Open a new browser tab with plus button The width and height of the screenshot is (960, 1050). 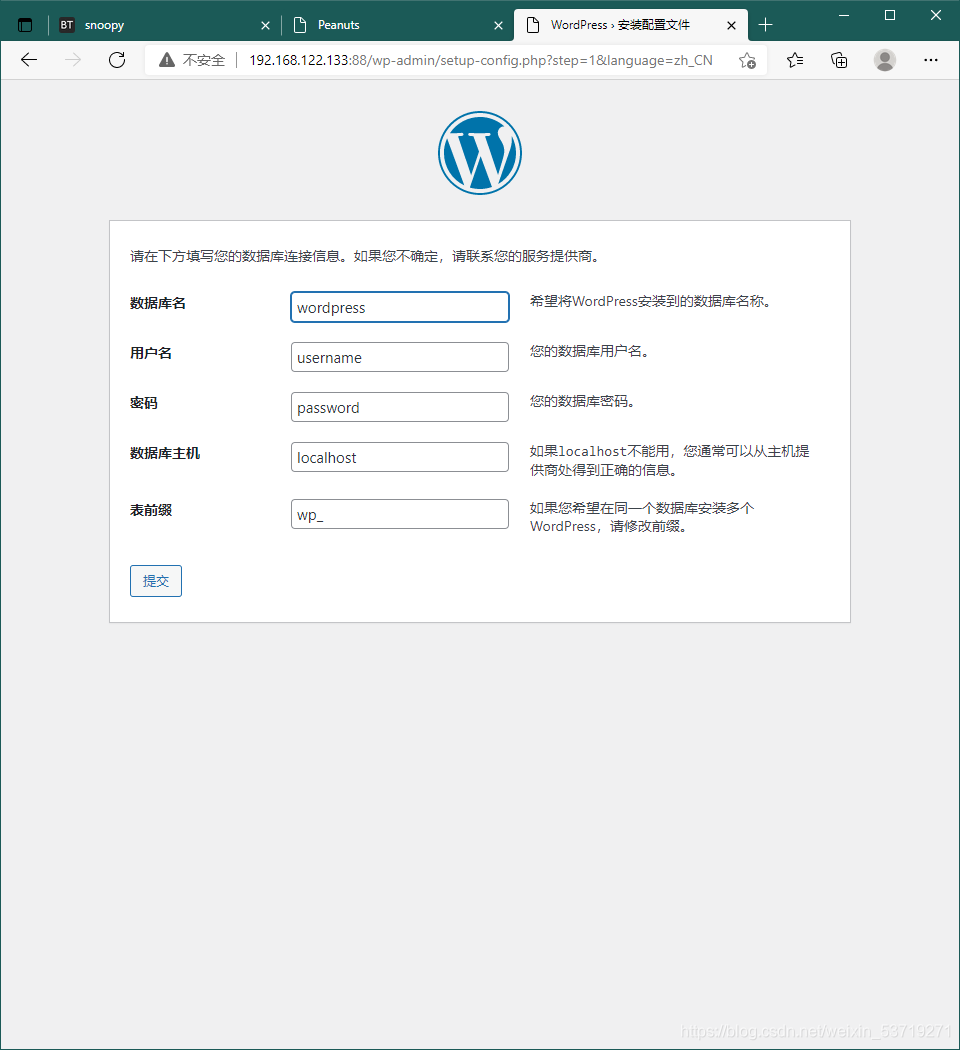[x=765, y=24]
